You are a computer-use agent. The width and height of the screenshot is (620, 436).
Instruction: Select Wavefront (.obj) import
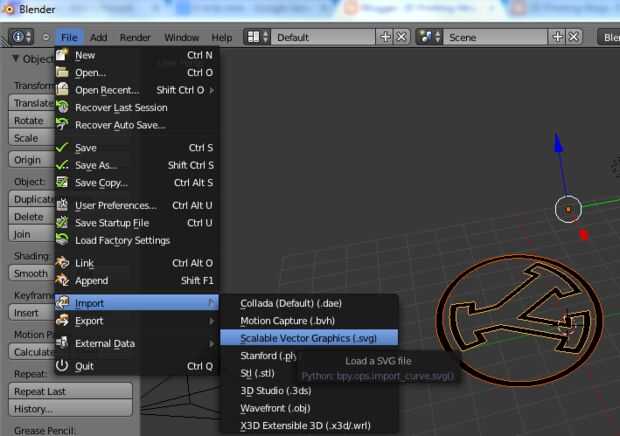309,408
